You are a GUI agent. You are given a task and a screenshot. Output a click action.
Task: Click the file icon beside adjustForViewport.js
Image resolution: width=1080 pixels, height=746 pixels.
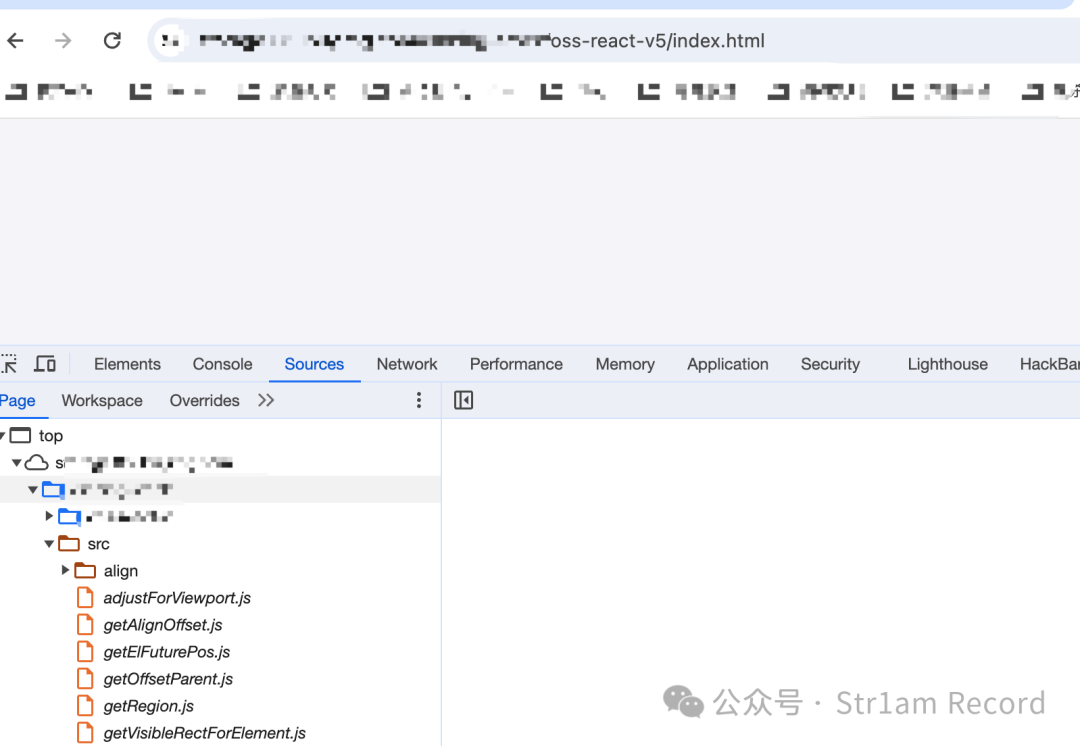tap(85, 598)
